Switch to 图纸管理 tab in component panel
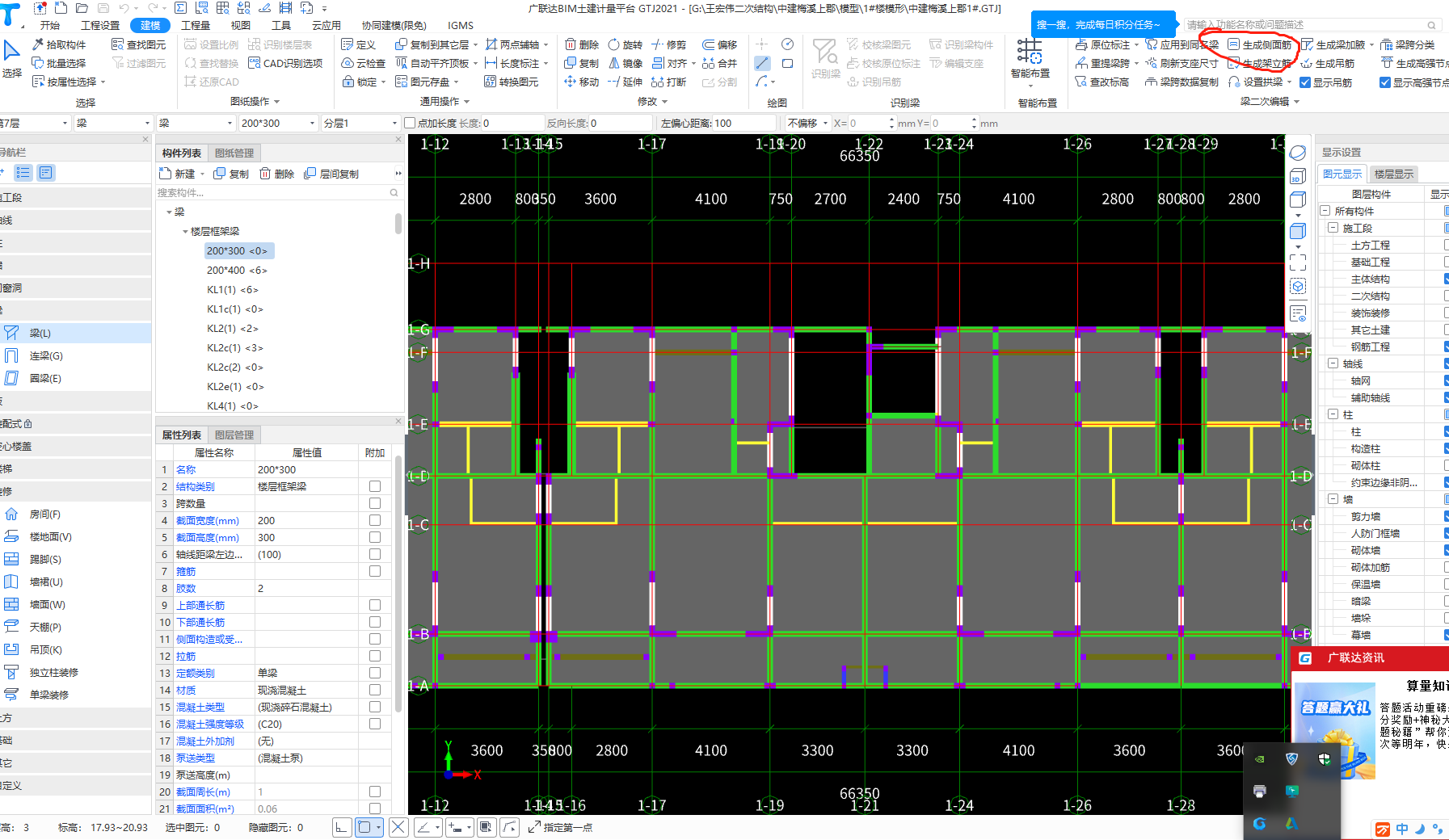Image resolution: width=1449 pixels, height=840 pixels. (234, 153)
